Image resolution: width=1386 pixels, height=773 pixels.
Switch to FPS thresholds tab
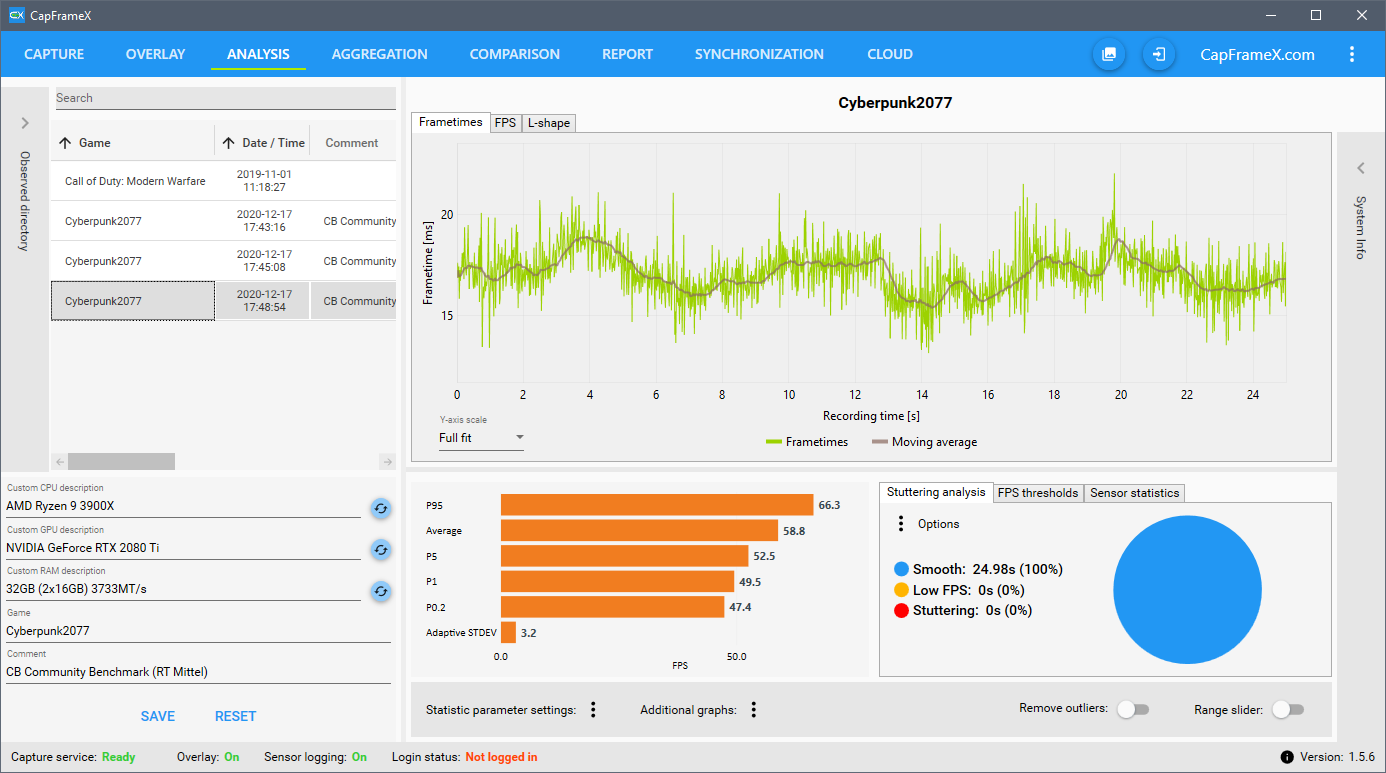1038,493
